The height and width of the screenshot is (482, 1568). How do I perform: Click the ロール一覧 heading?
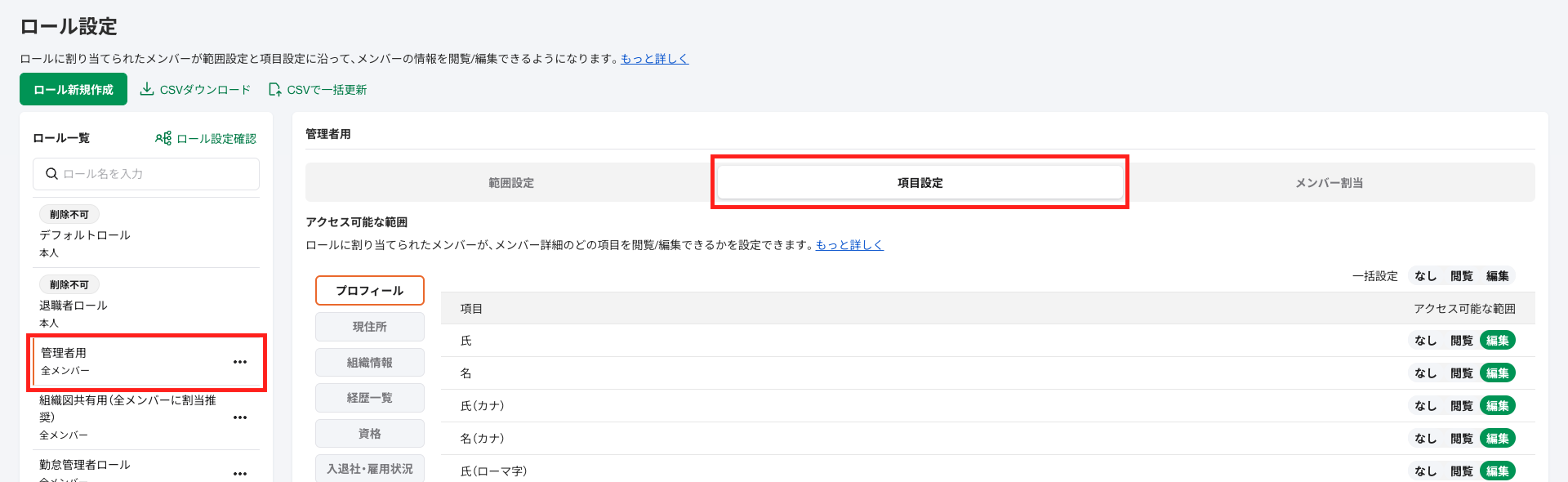(x=61, y=138)
